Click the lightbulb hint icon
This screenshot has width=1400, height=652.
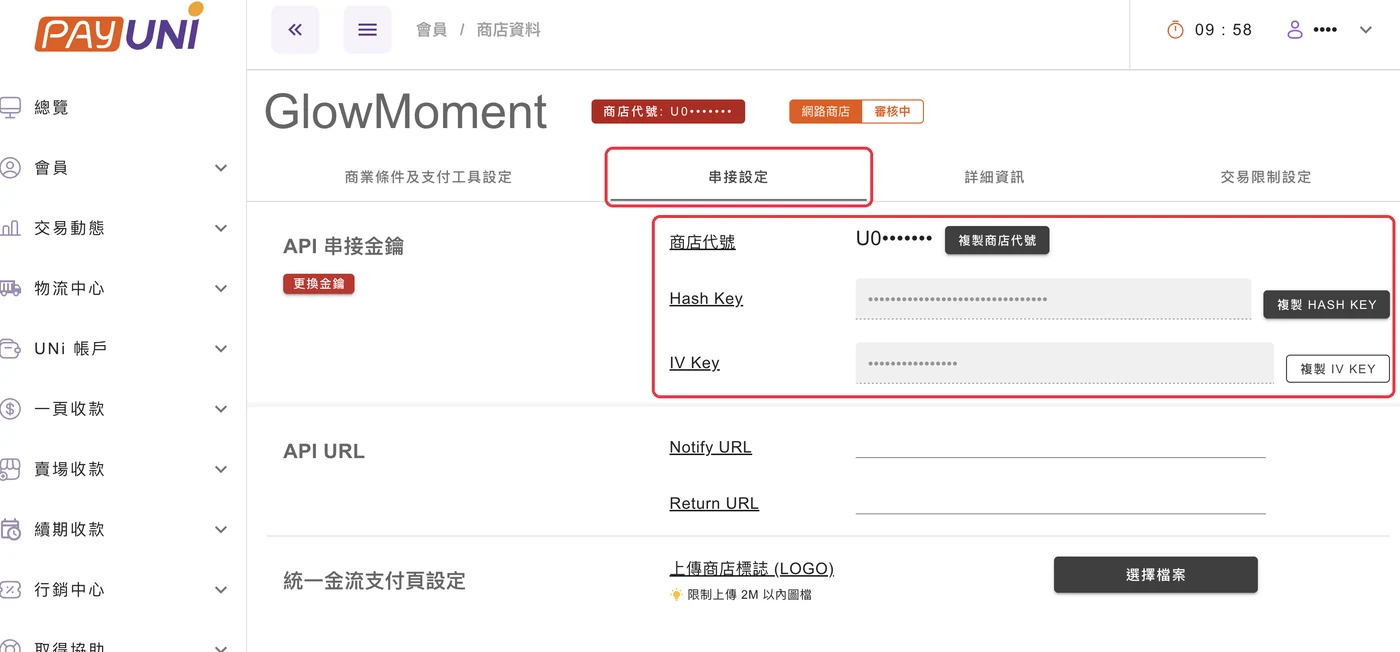coord(676,595)
